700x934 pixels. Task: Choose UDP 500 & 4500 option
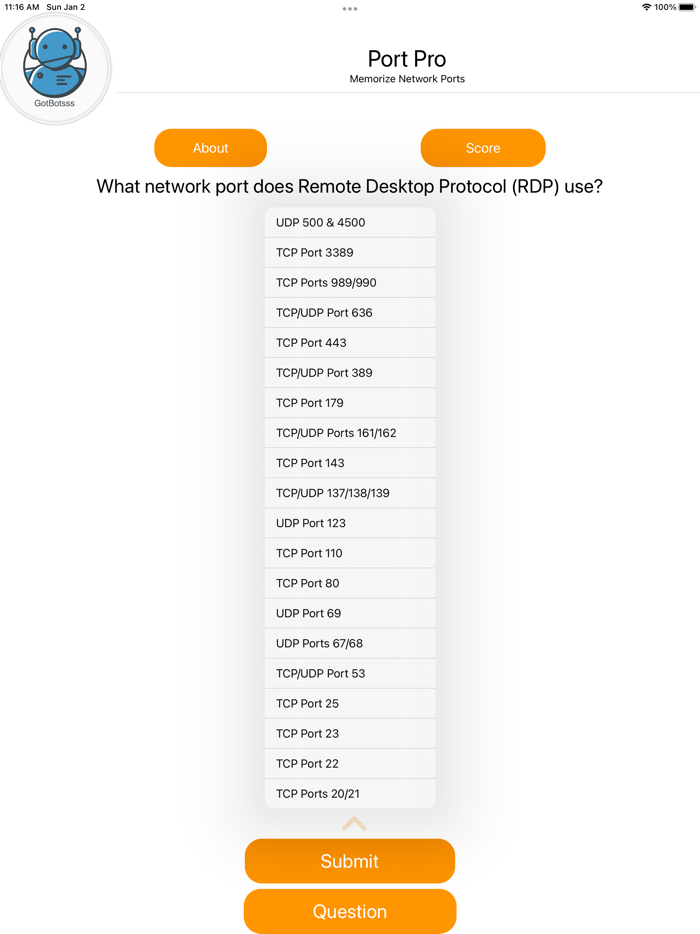350,223
